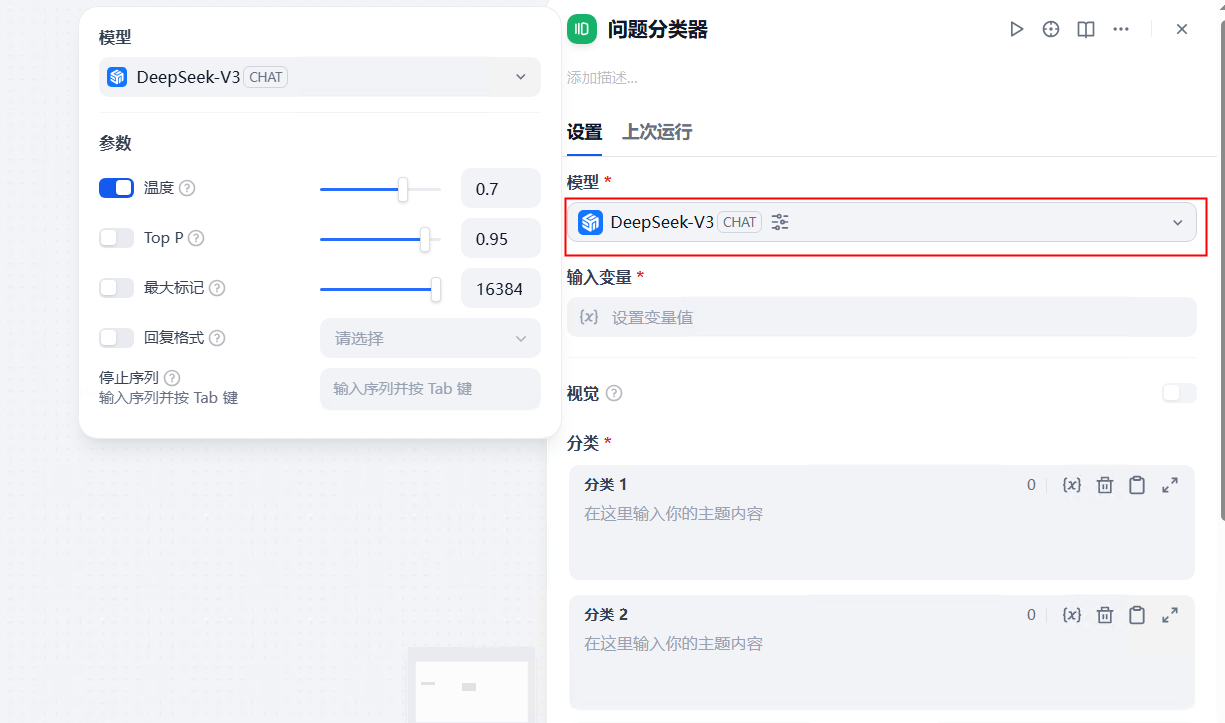Open documentation via book icon
The height and width of the screenshot is (723, 1225).
click(x=1085, y=29)
